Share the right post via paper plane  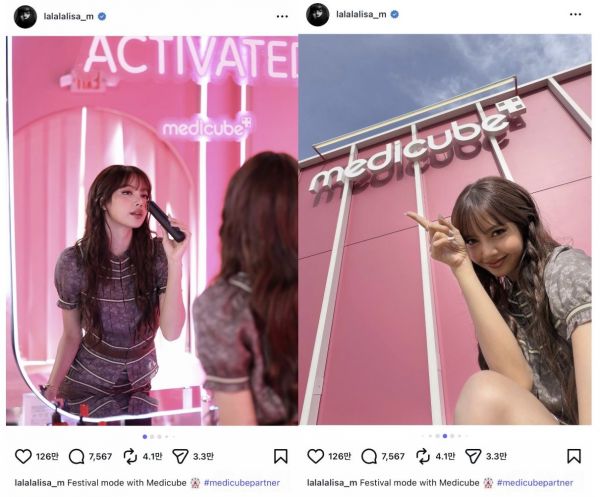click(473, 456)
